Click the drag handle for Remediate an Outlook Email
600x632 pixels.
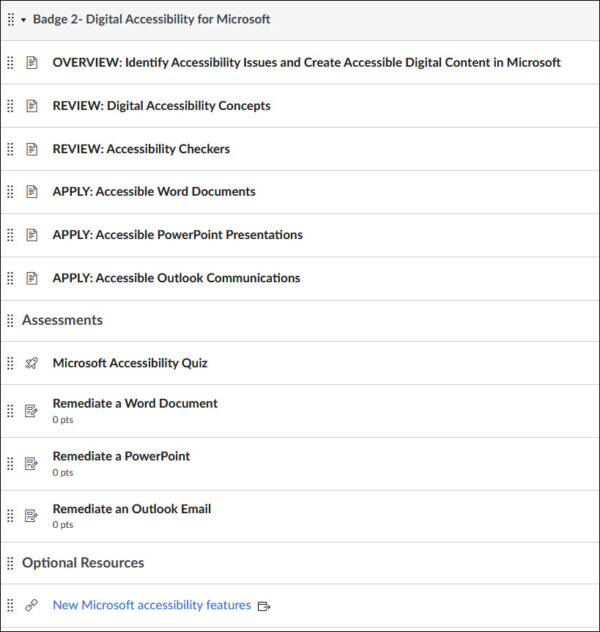10,516
